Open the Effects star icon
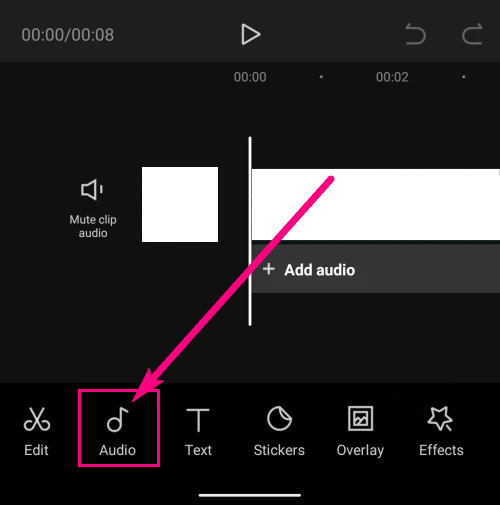Viewport: 500px width, 505px height. (440, 418)
